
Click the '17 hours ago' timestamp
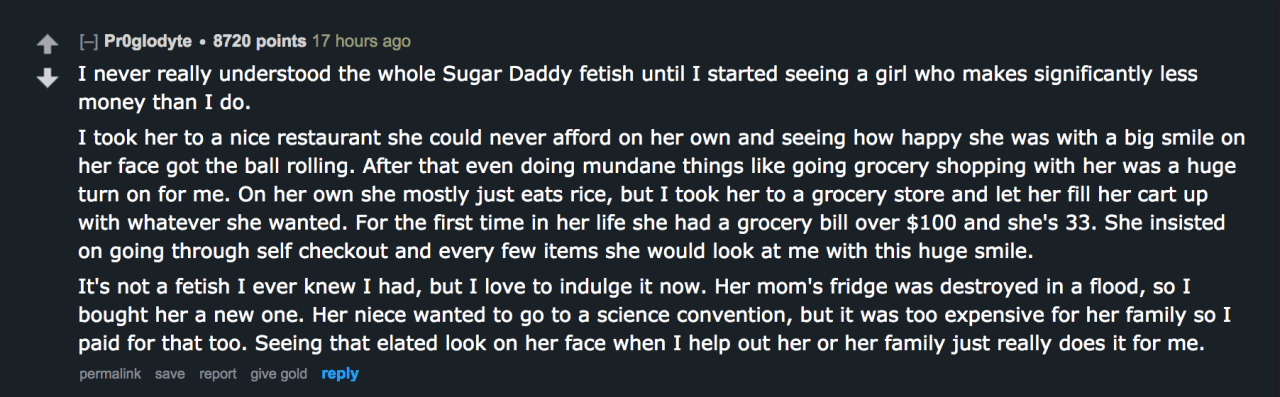pos(361,42)
